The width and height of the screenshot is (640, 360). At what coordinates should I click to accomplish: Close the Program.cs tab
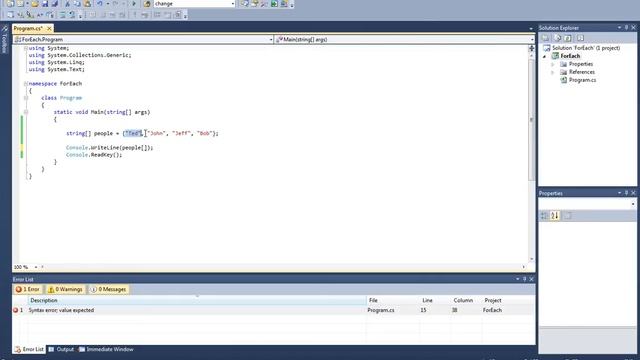(49, 28)
